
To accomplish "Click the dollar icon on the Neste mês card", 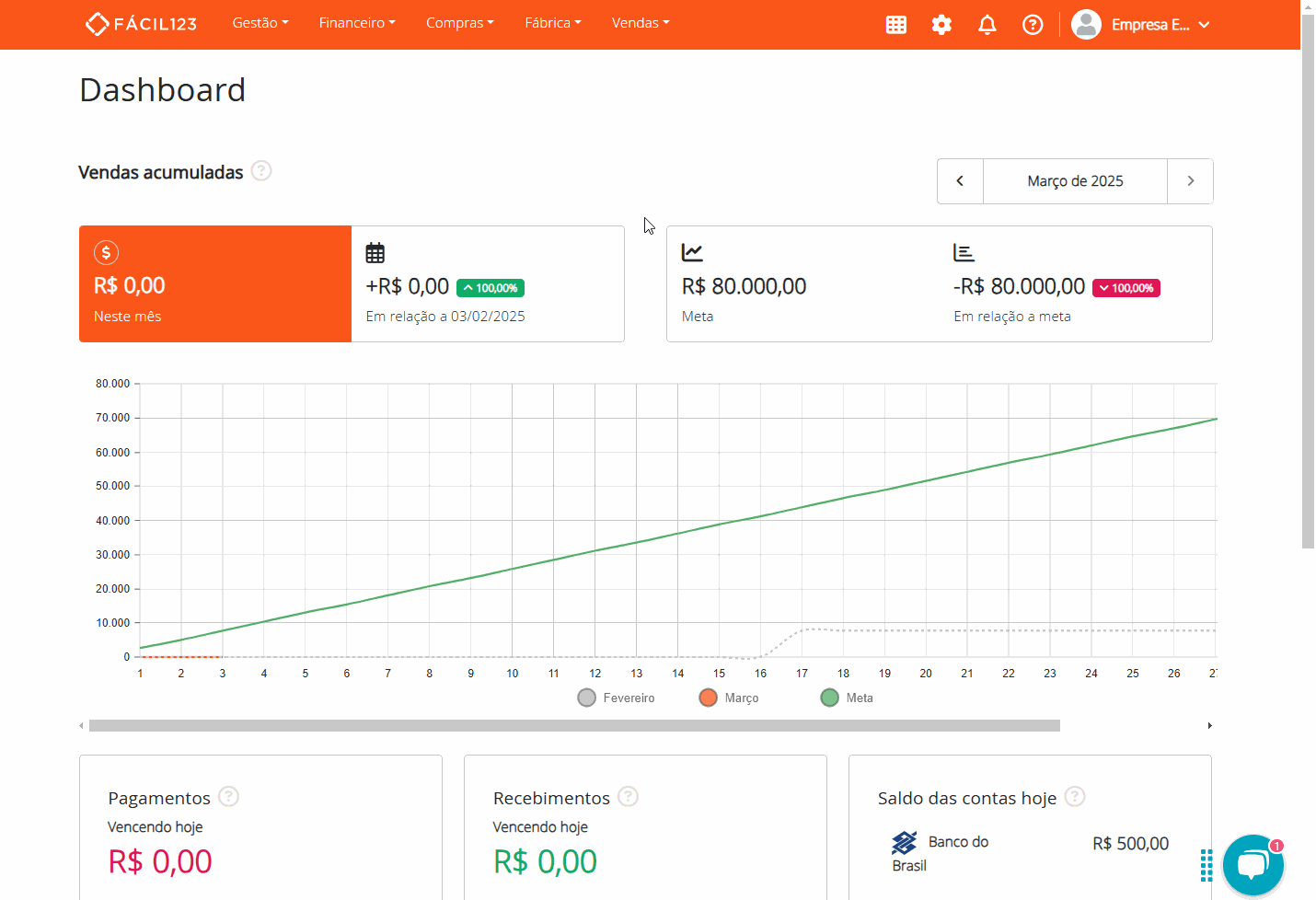I will 105,251.
